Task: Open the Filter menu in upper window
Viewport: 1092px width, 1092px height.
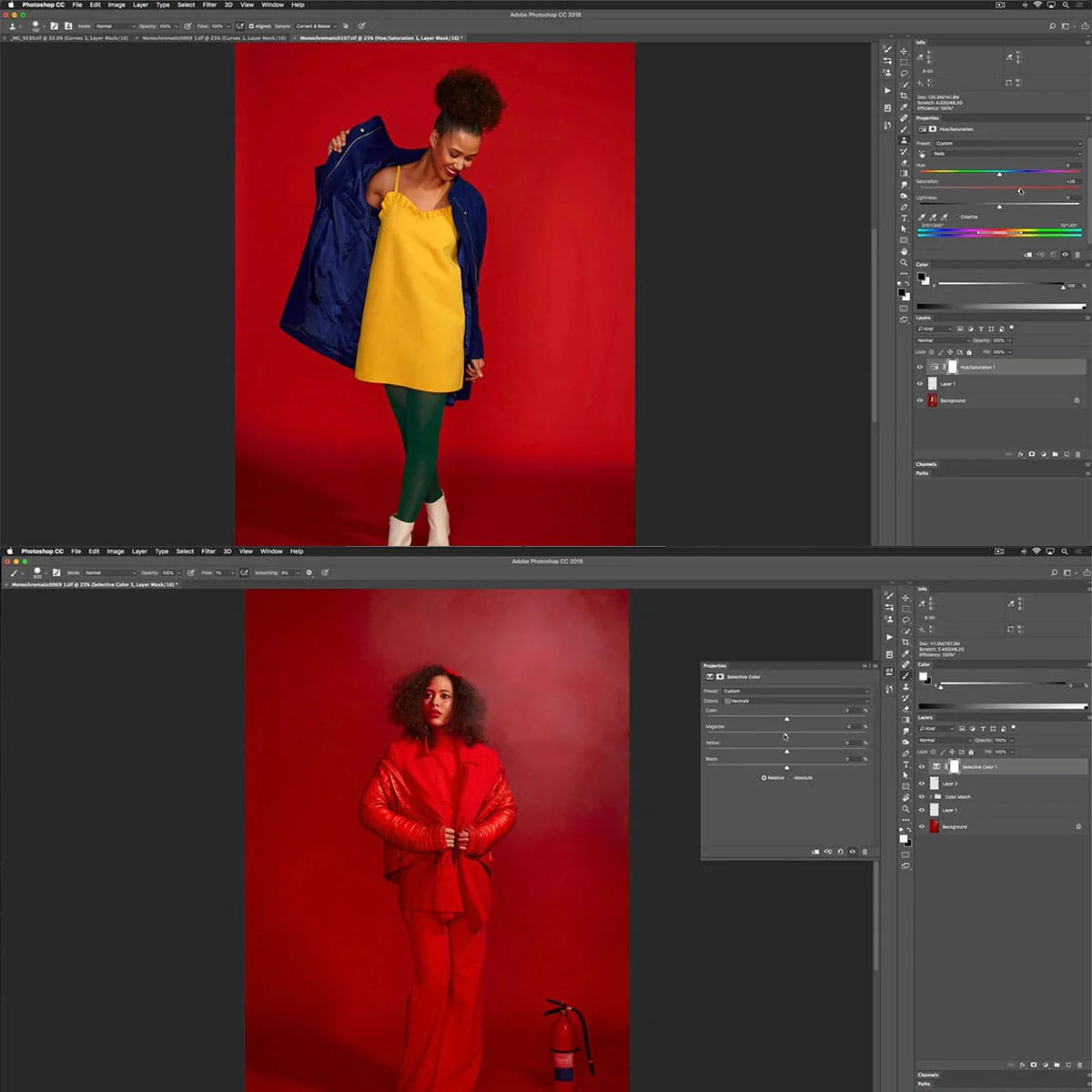Action: [x=209, y=5]
